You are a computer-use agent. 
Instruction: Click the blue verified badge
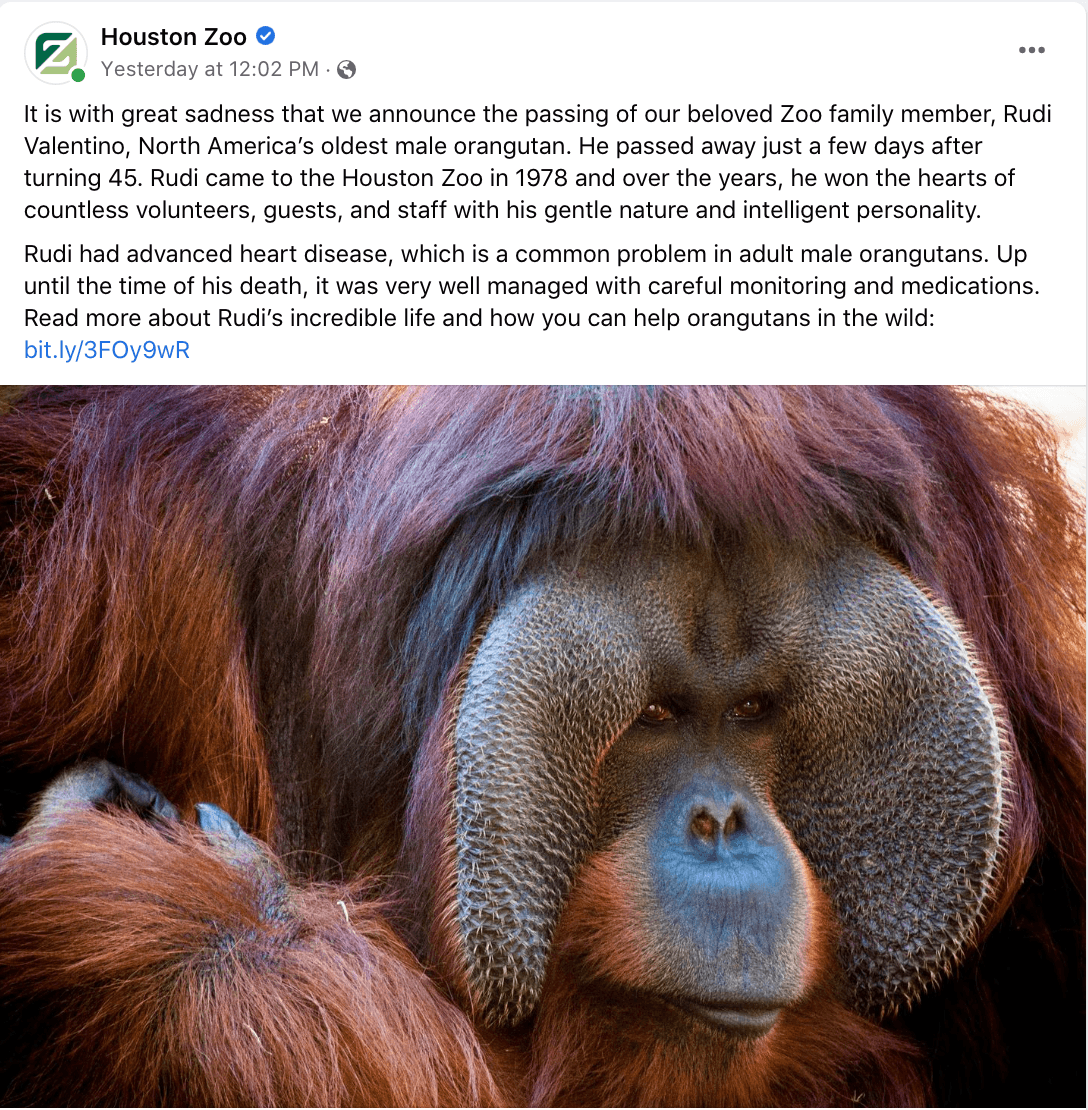[x=265, y=35]
